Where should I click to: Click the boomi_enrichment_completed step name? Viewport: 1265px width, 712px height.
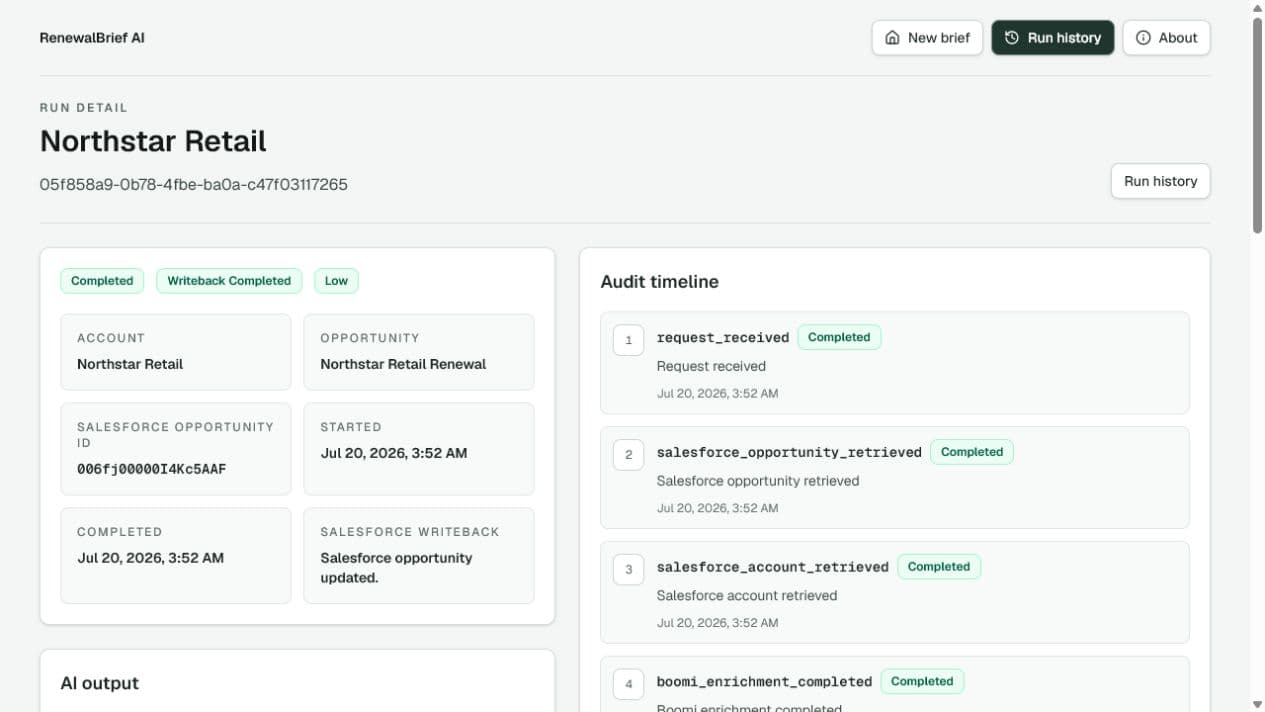(764, 681)
